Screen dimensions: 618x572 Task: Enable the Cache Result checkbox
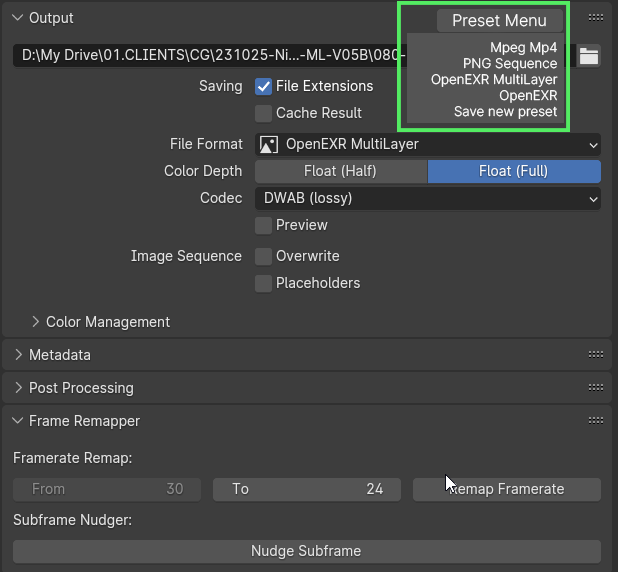(263, 113)
